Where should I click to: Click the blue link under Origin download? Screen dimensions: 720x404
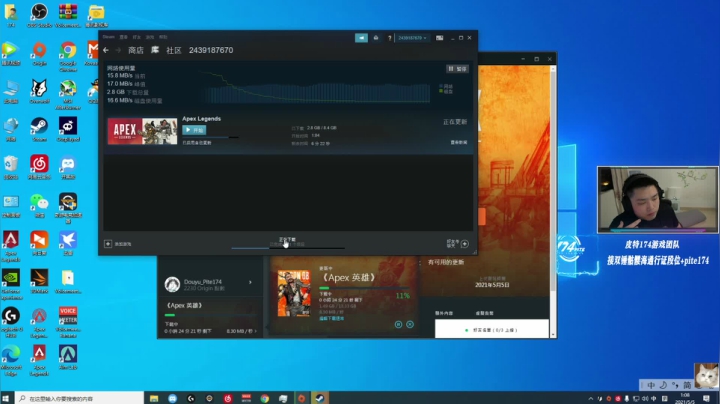332,318
